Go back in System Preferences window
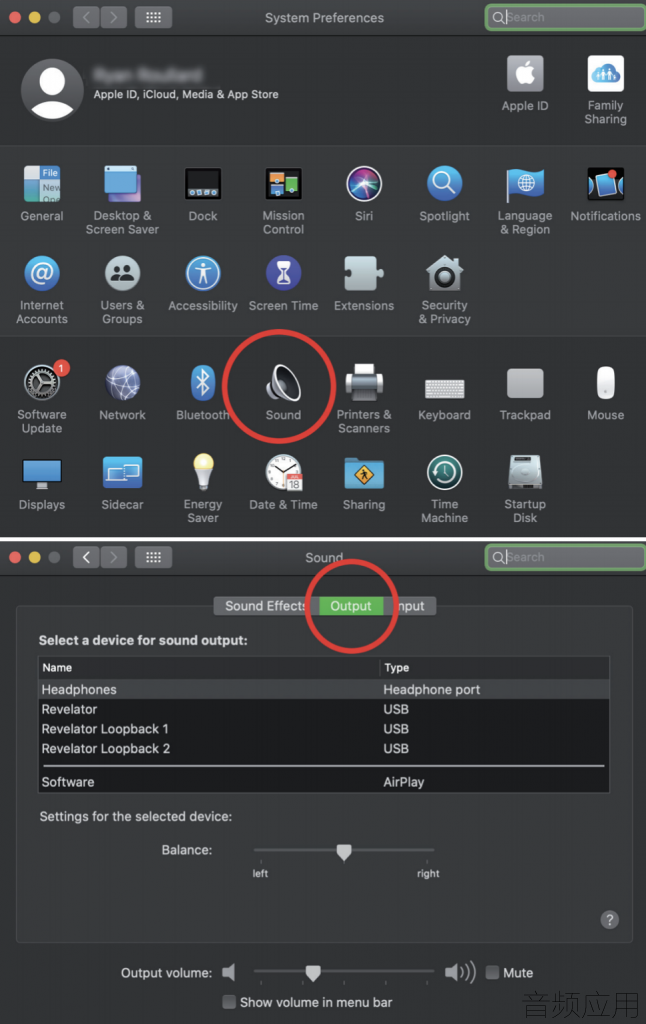 [86, 17]
